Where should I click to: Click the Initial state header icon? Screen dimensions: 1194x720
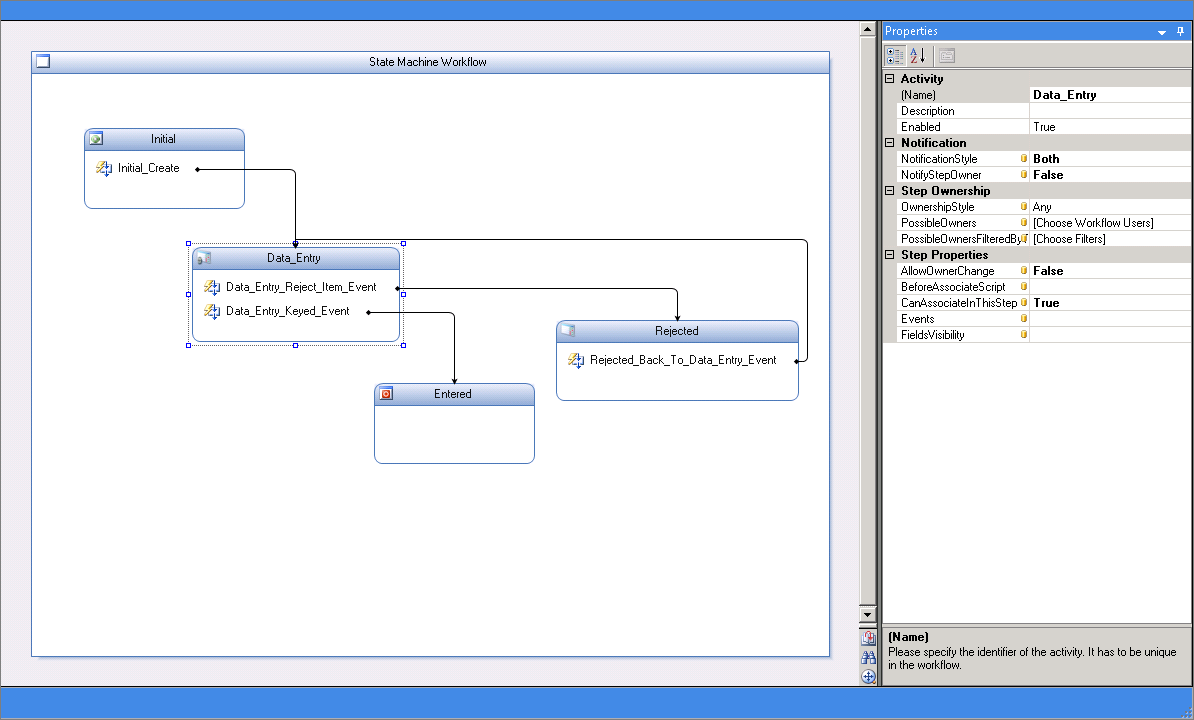point(96,139)
